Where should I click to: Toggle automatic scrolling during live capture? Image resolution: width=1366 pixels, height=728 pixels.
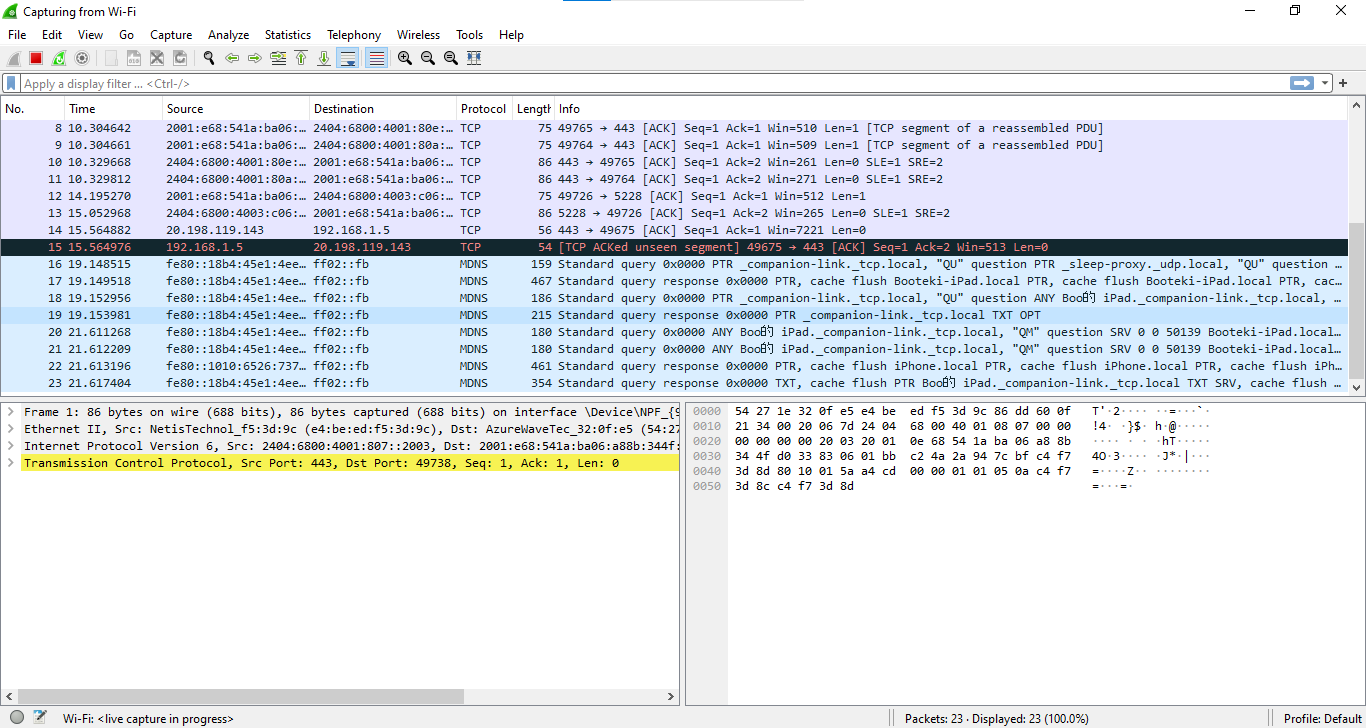coord(347,57)
